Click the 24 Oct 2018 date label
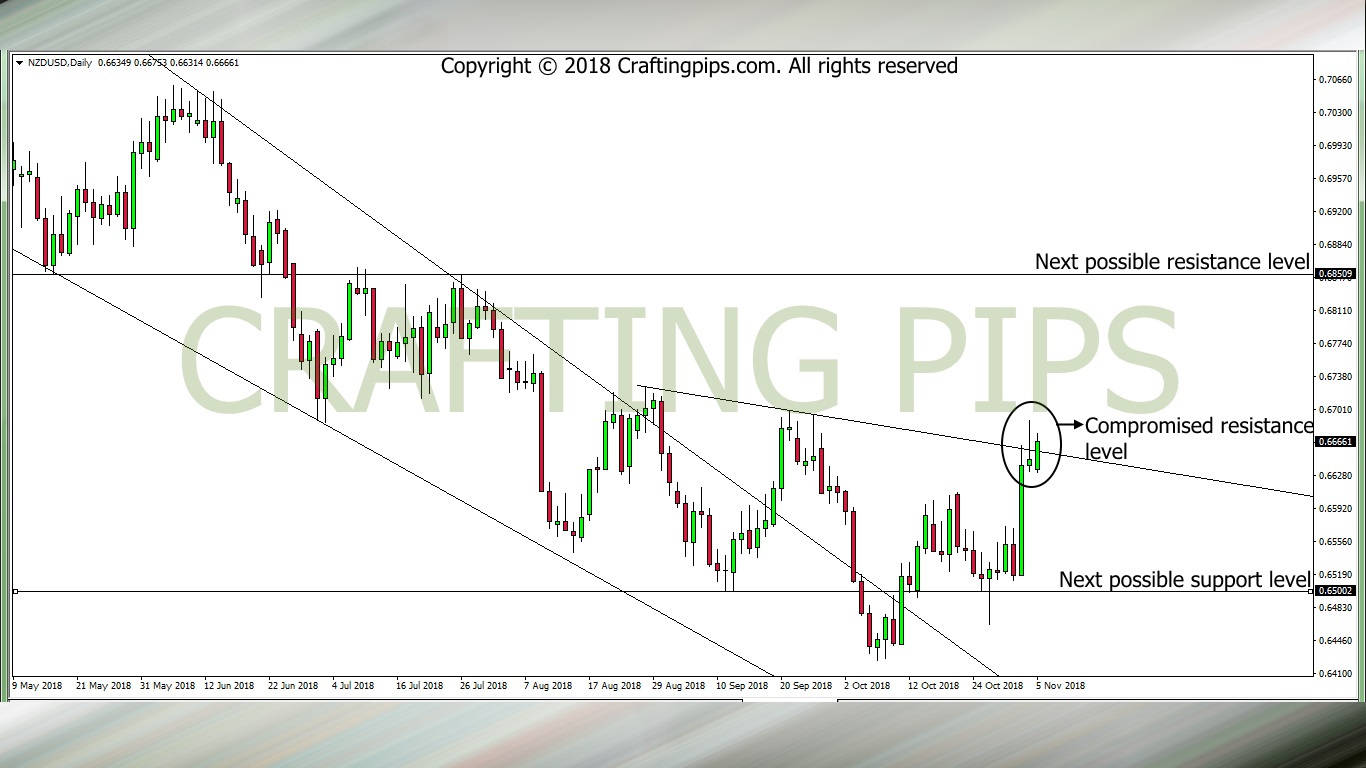 coord(998,686)
